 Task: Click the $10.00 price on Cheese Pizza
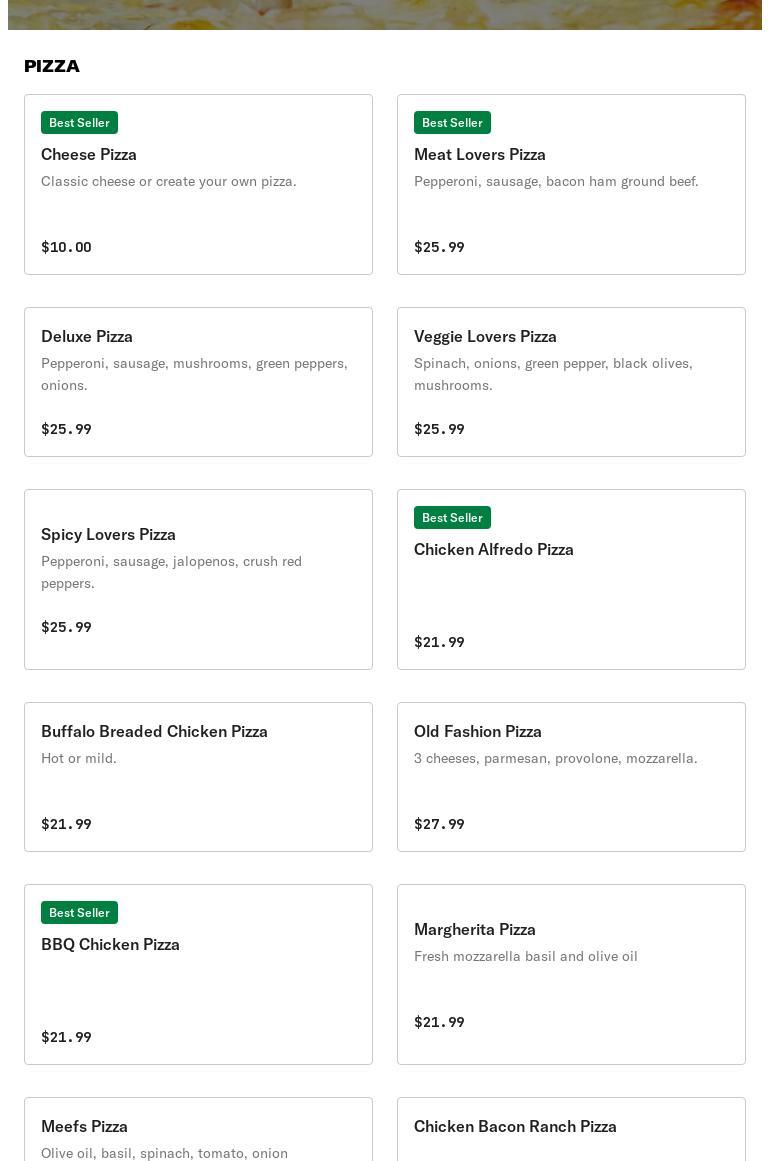point(66,247)
